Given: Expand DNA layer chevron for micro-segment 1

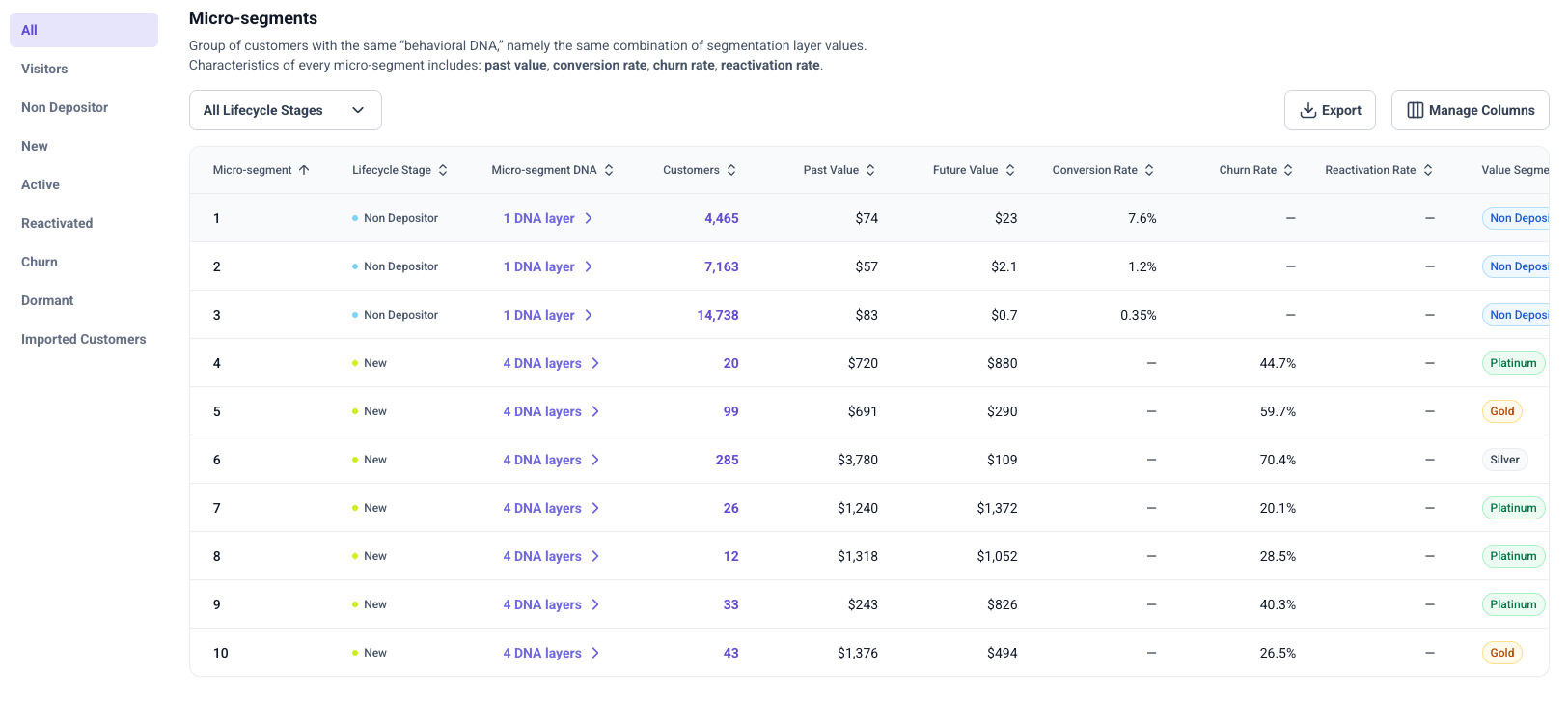Looking at the screenshot, I should [589, 218].
